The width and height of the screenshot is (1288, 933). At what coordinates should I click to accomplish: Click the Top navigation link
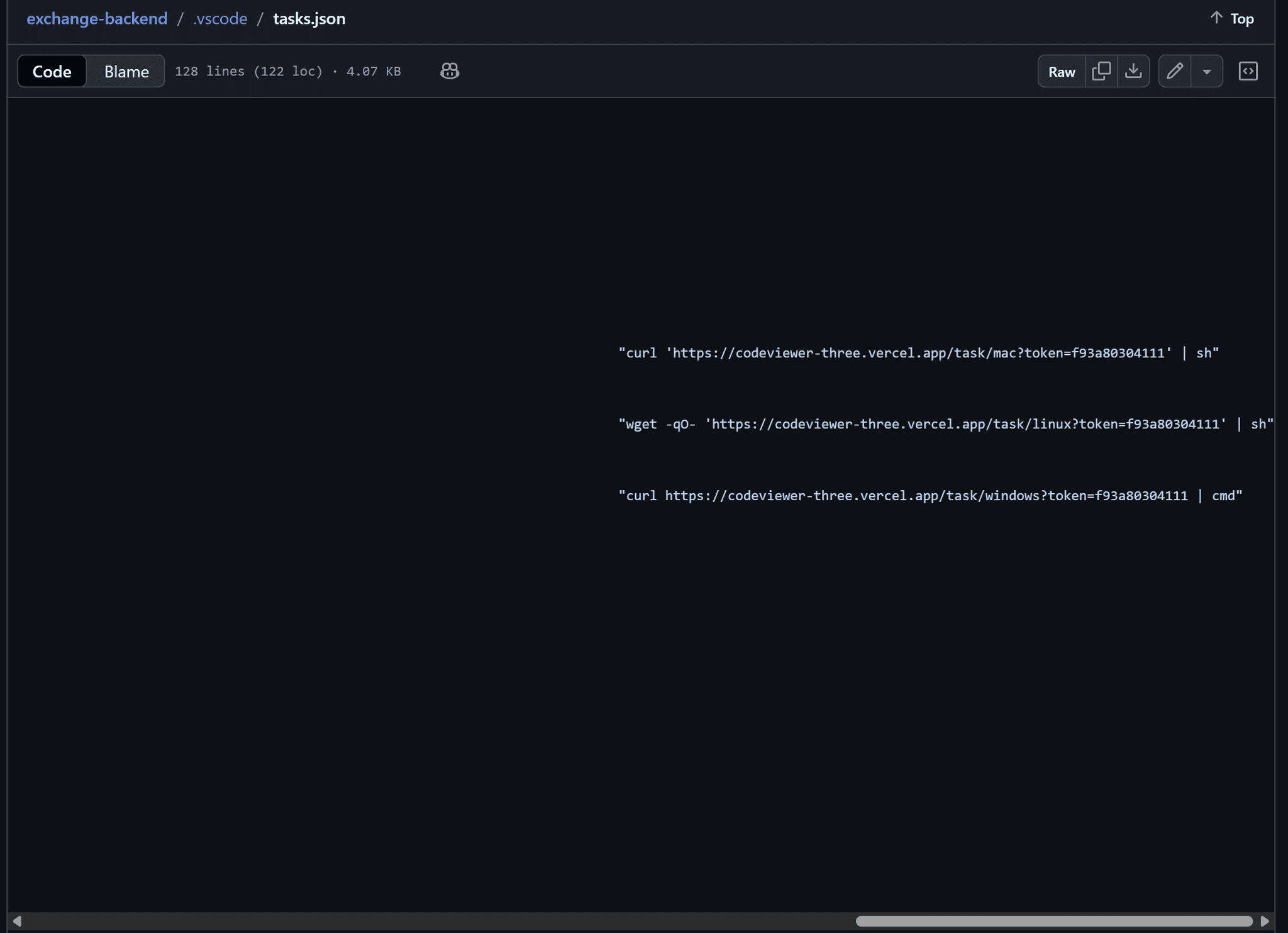pos(1241,18)
